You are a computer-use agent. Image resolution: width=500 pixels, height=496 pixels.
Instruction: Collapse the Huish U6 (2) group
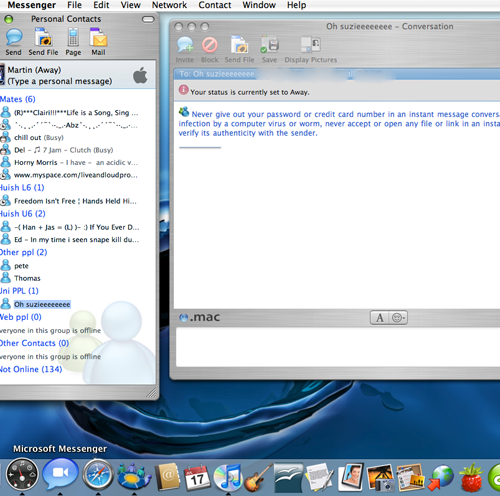click(x=23, y=214)
